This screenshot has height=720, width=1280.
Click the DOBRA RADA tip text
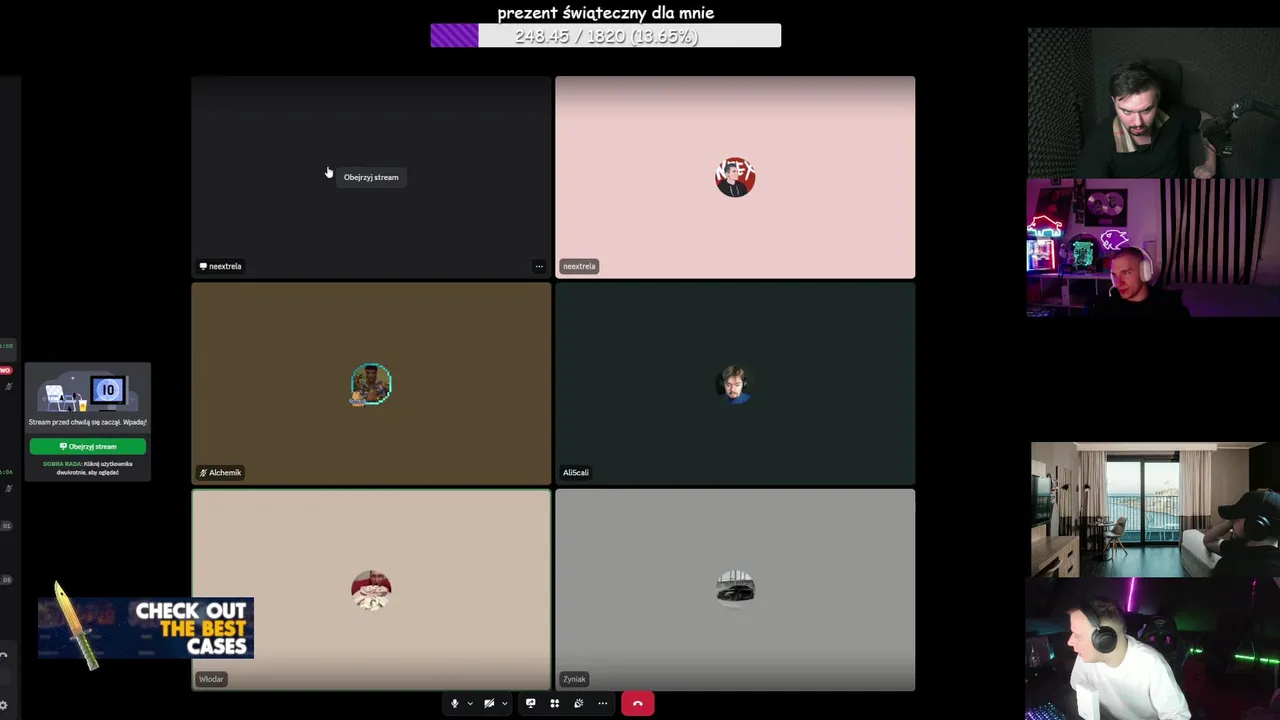(x=88, y=468)
